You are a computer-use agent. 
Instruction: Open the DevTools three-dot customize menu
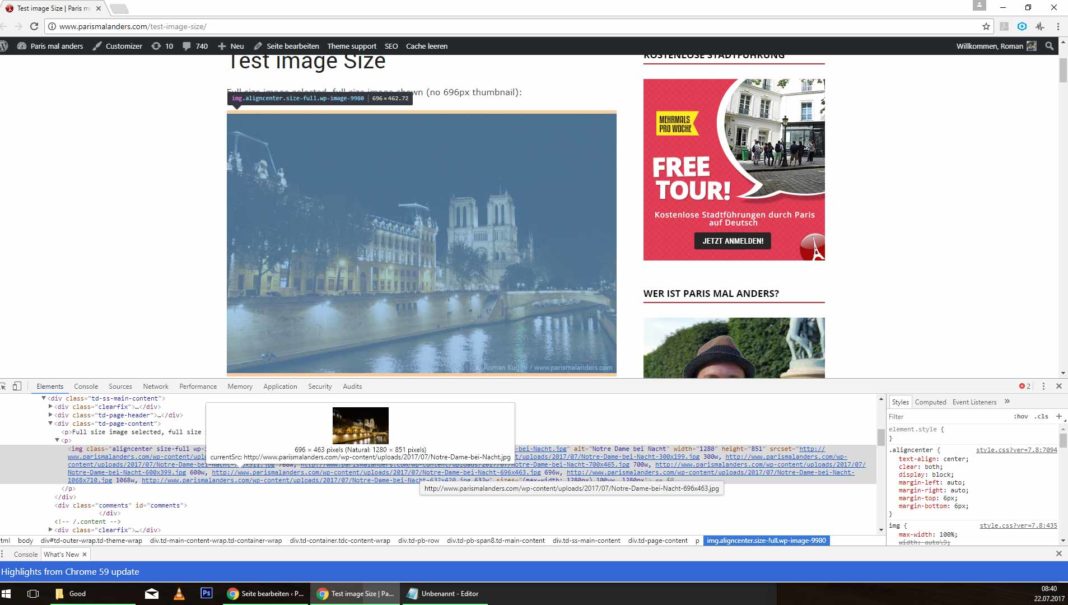click(x=1043, y=386)
